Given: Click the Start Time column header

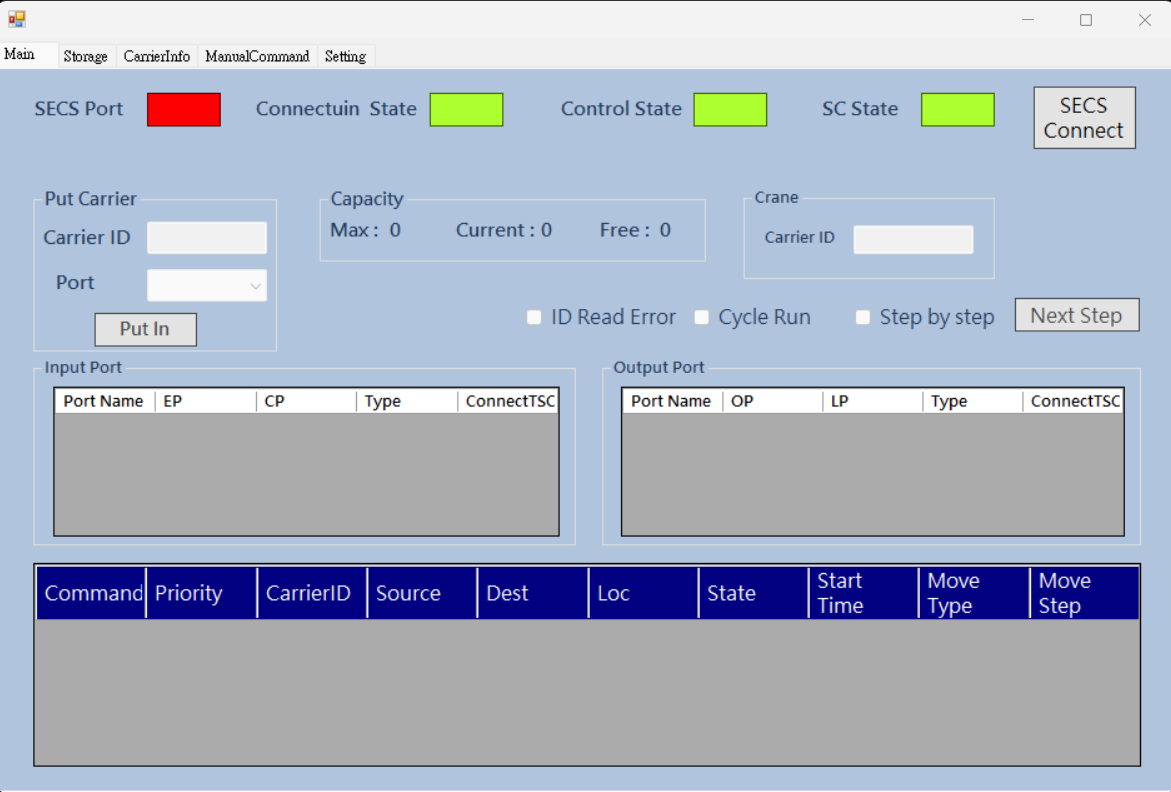Looking at the screenshot, I should pyautogui.click(x=863, y=593).
